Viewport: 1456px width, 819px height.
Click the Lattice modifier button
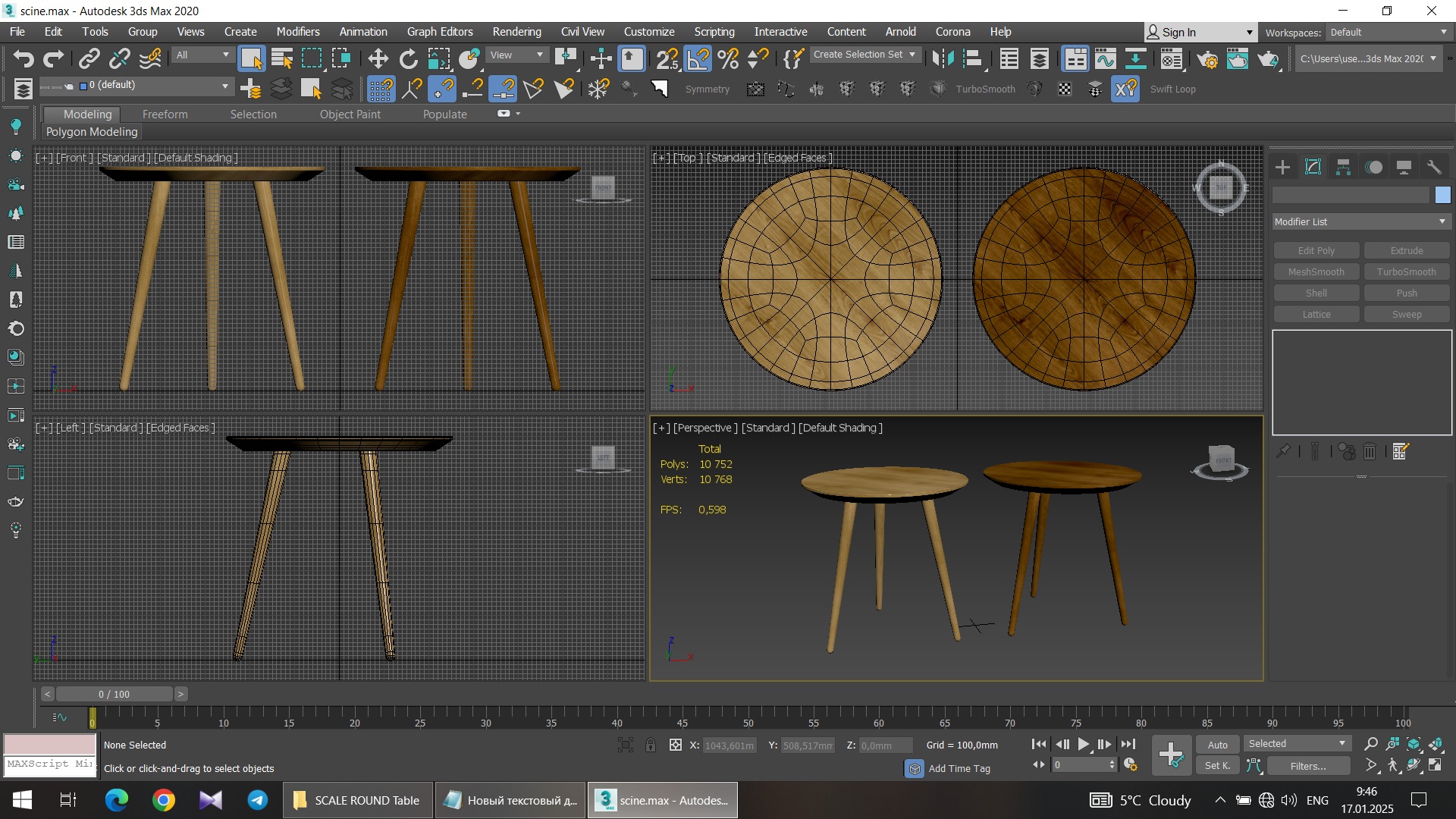tap(1316, 314)
